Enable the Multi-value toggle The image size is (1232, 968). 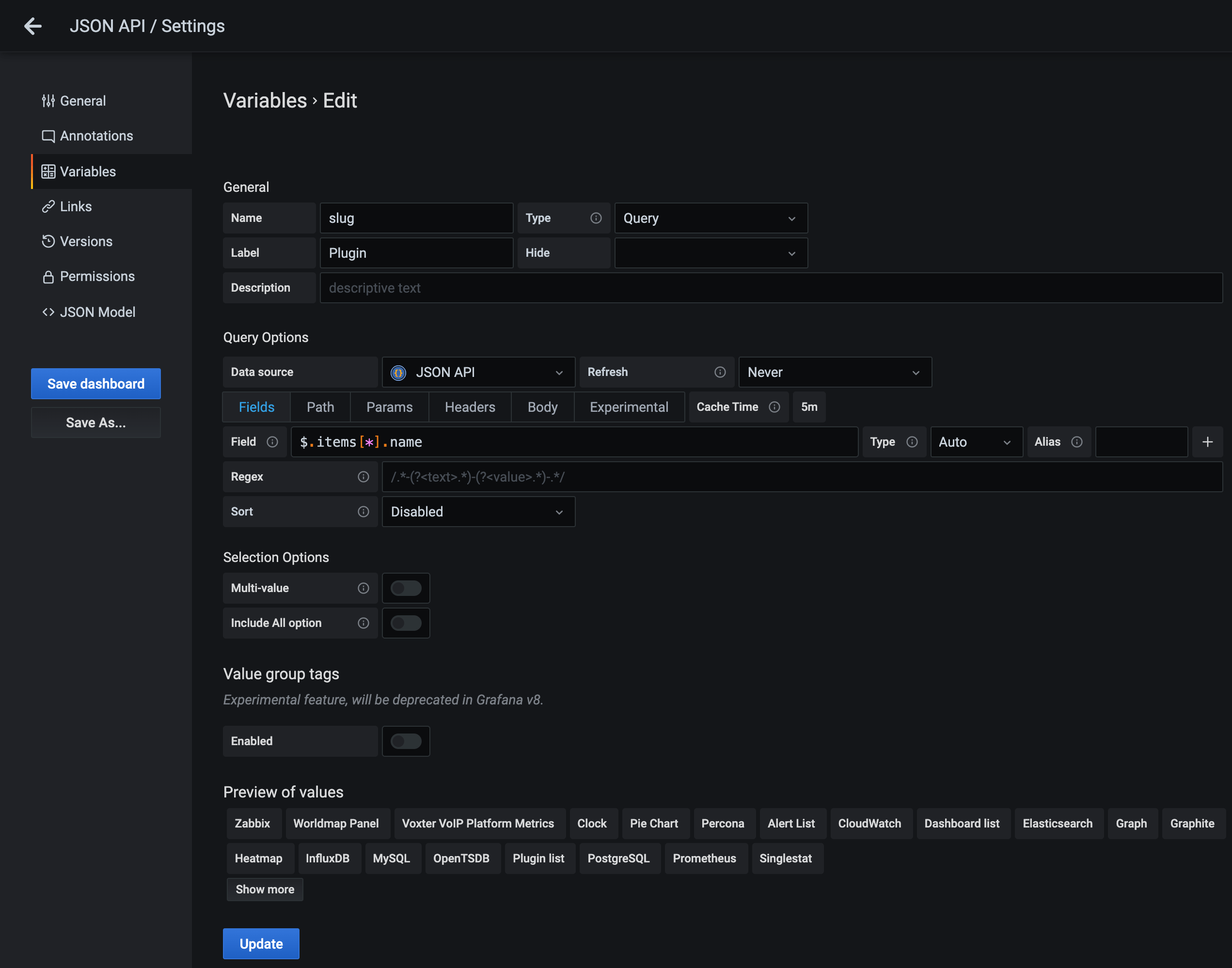[406, 588]
